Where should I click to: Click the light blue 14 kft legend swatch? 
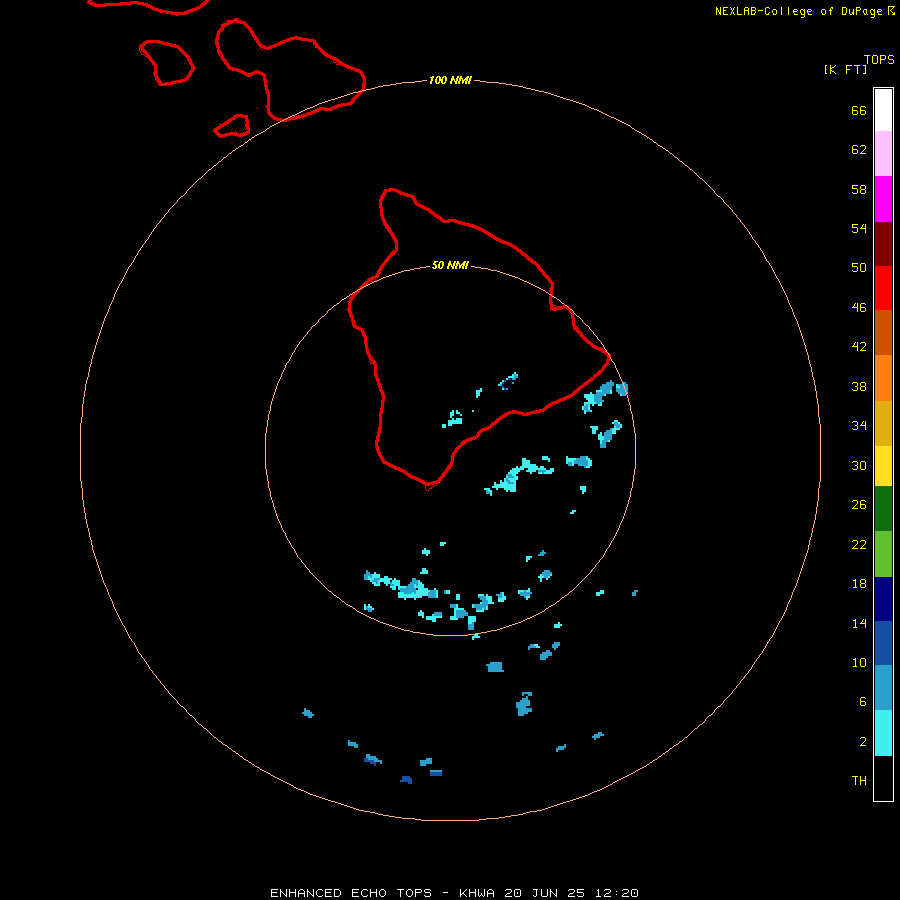pos(883,688)
